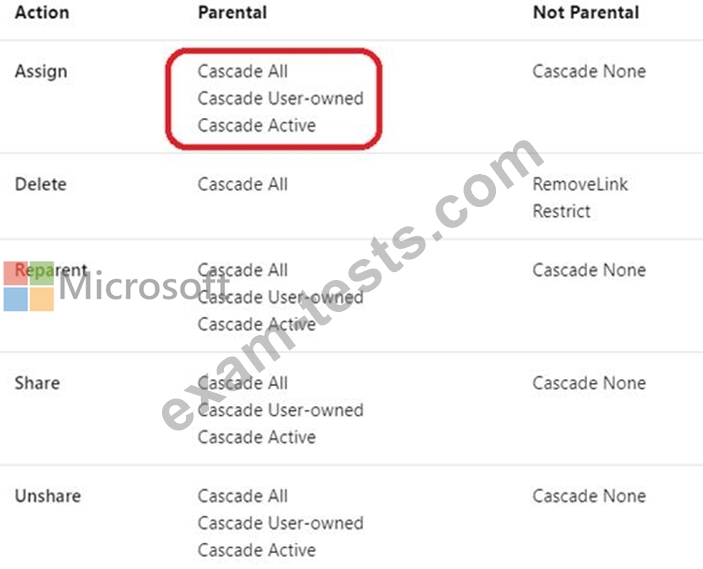Click the RemoveLink option

580,184
